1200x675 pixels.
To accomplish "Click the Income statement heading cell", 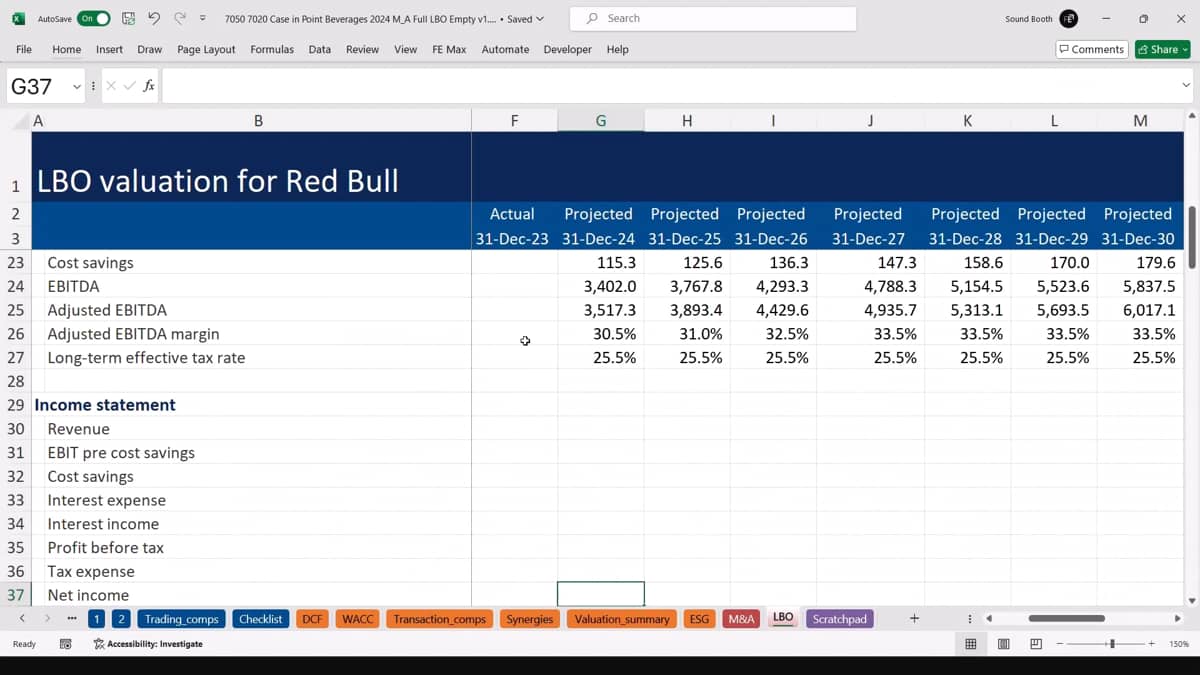I will [105, 405].
